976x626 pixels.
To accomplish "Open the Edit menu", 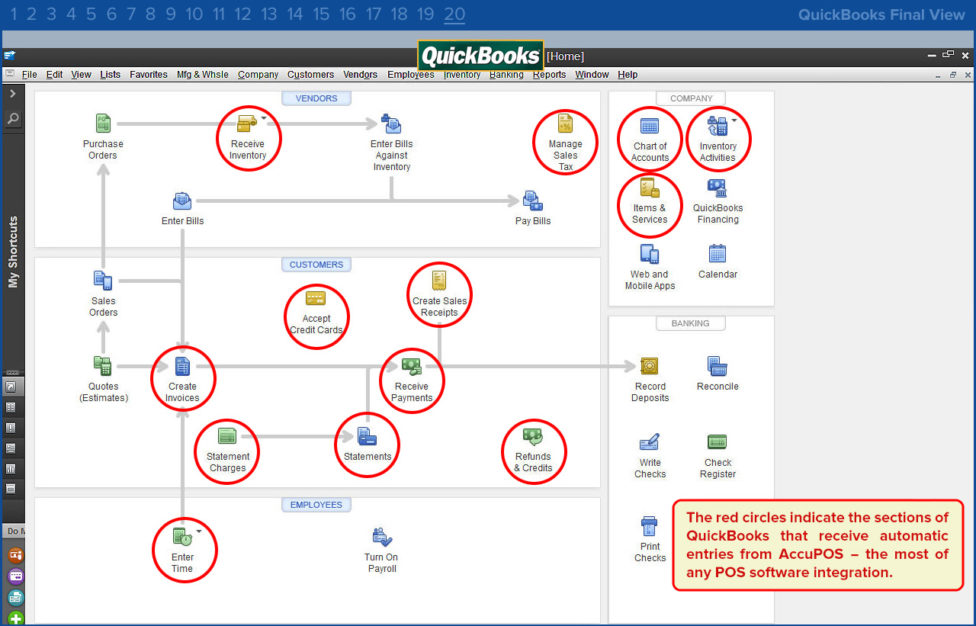I will coord(54,75).
